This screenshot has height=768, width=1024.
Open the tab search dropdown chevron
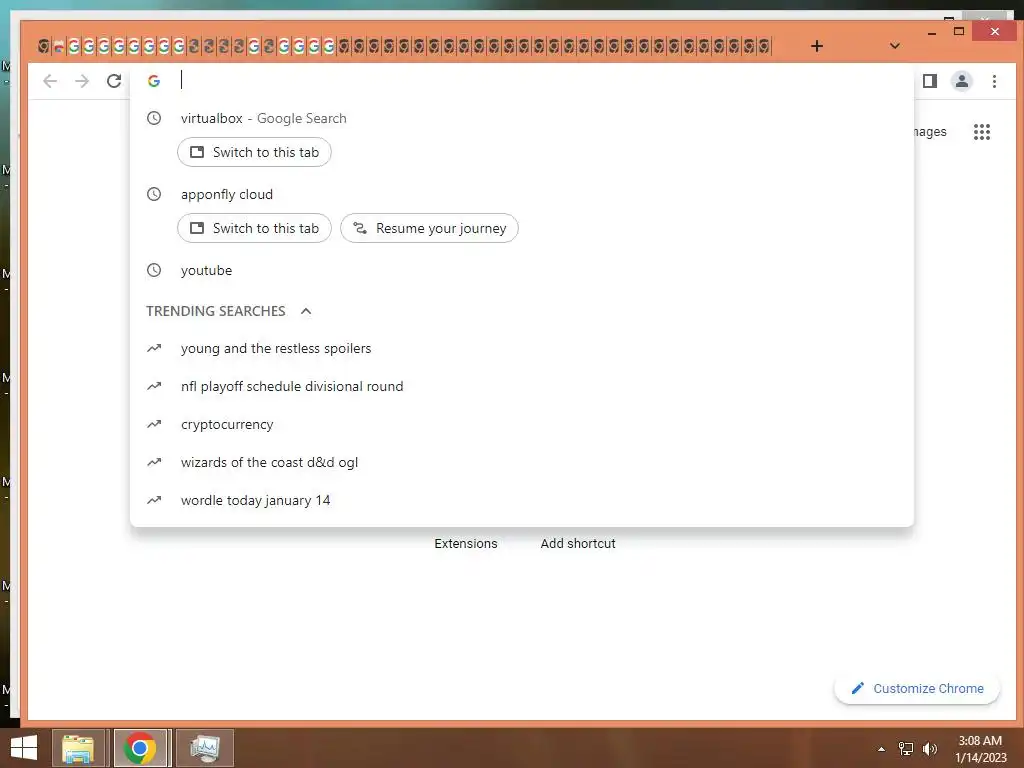(895, 46)
